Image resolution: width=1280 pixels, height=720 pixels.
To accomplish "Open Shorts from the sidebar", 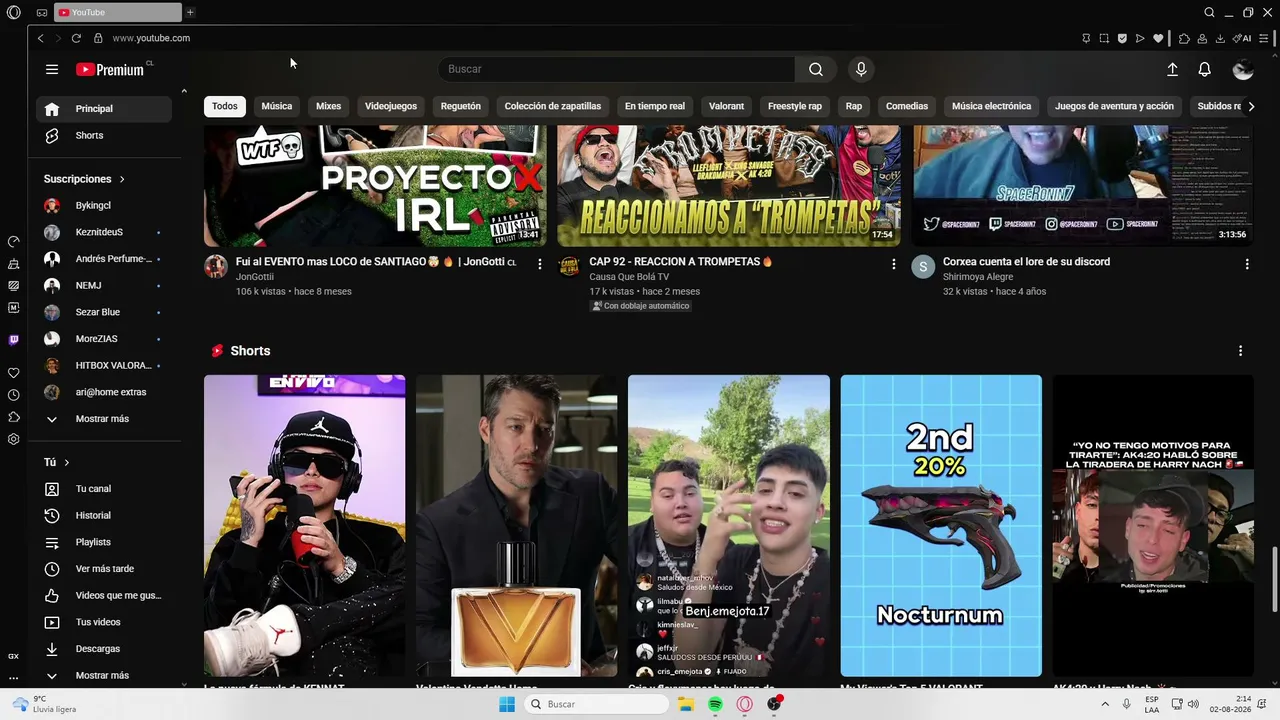I will pyautogui.click(x=104, y=136).
